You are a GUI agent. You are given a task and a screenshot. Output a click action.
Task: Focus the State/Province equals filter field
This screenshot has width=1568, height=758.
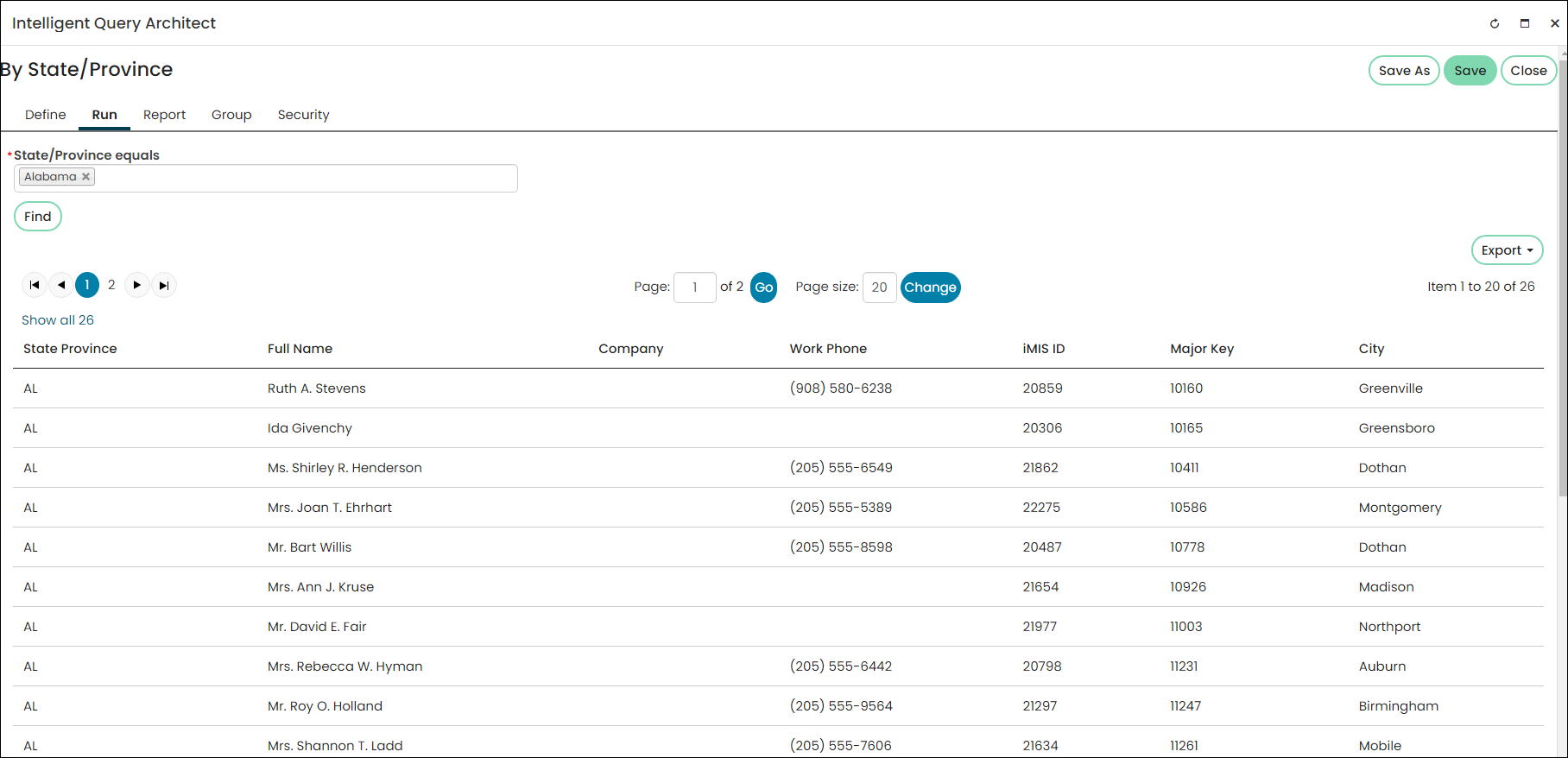tap(266, 178)
